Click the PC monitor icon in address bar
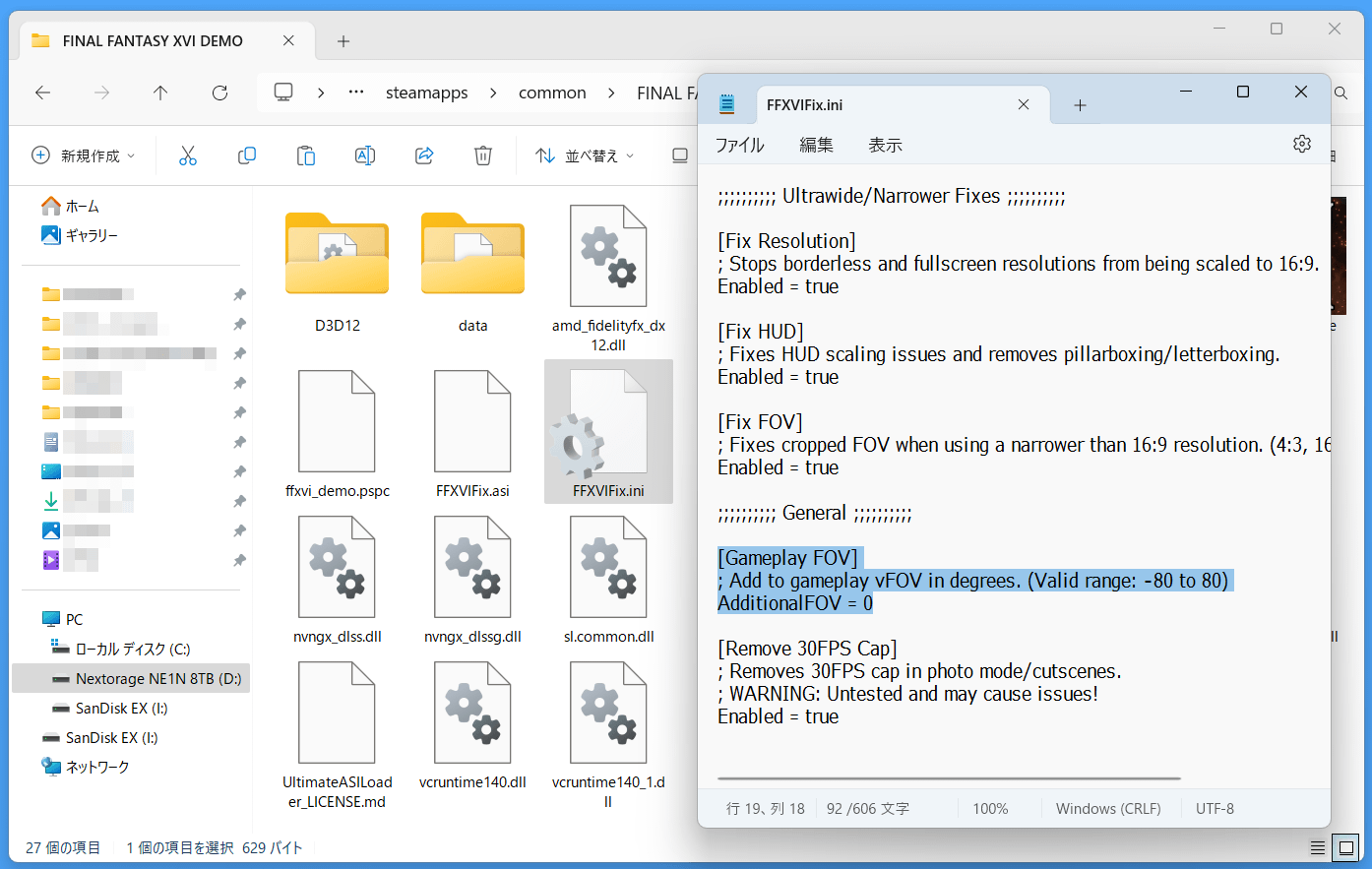 click(283, 92)
